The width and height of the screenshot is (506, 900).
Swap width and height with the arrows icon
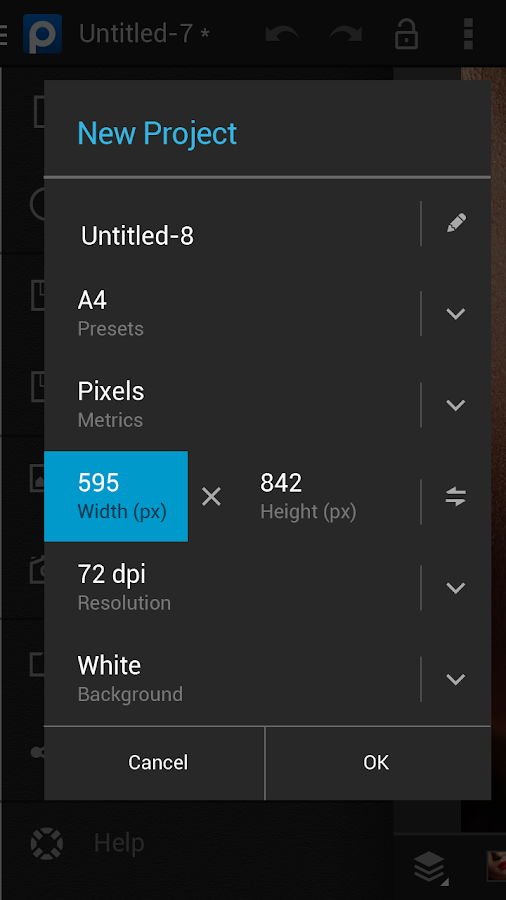(x=456, y=496)
